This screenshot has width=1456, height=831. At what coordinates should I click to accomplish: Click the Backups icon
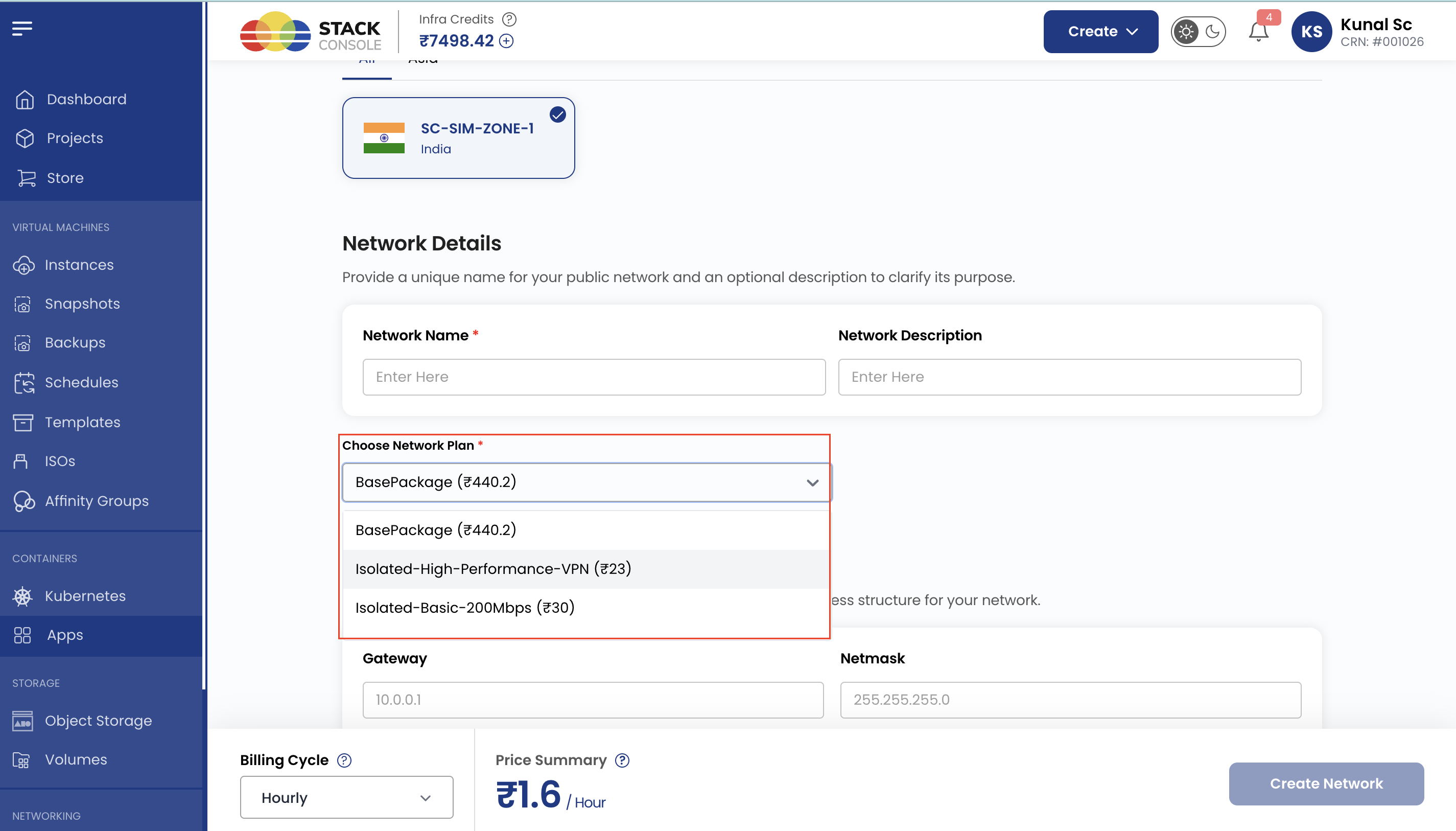tap(22, 342)
